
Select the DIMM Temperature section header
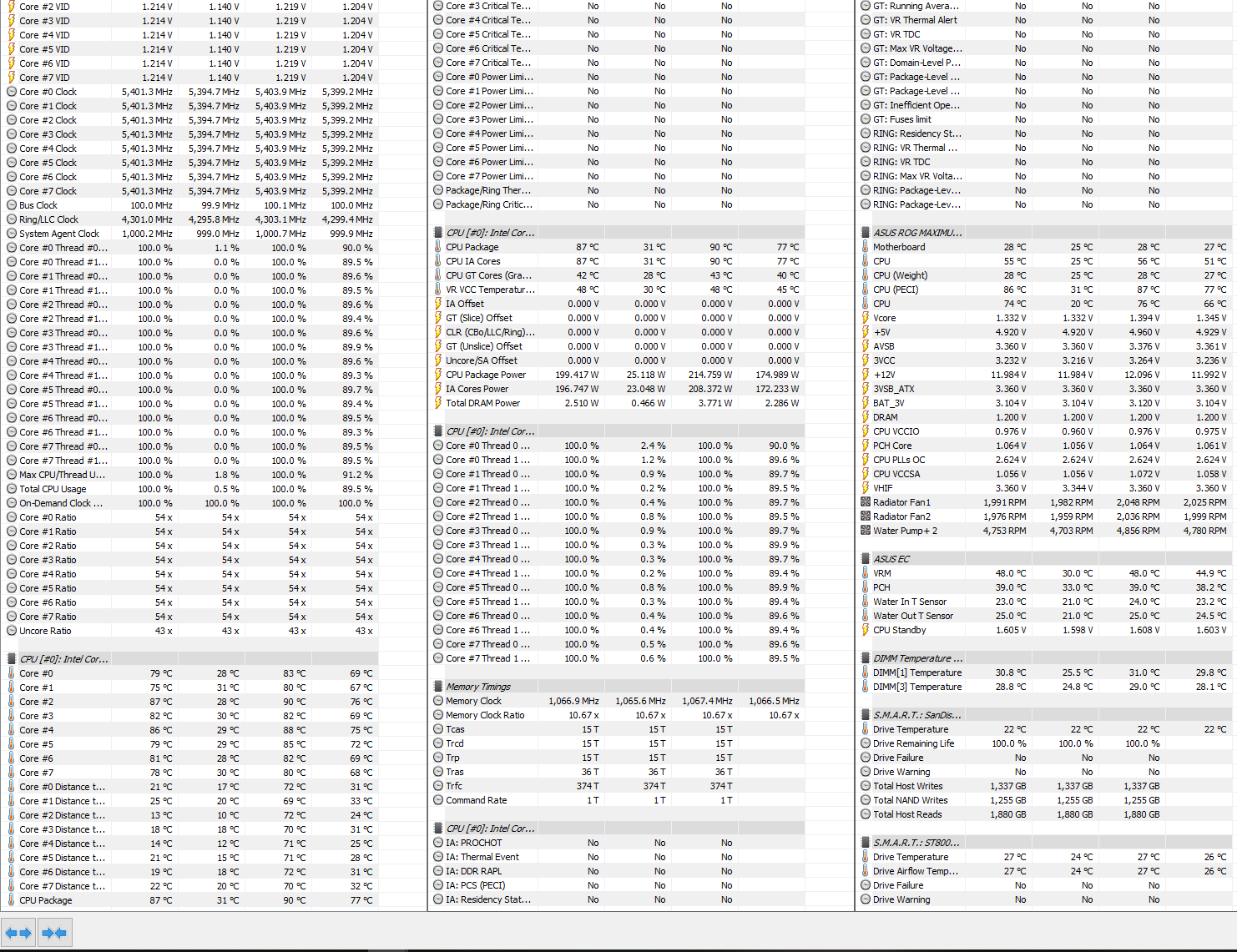point(1045,658)
